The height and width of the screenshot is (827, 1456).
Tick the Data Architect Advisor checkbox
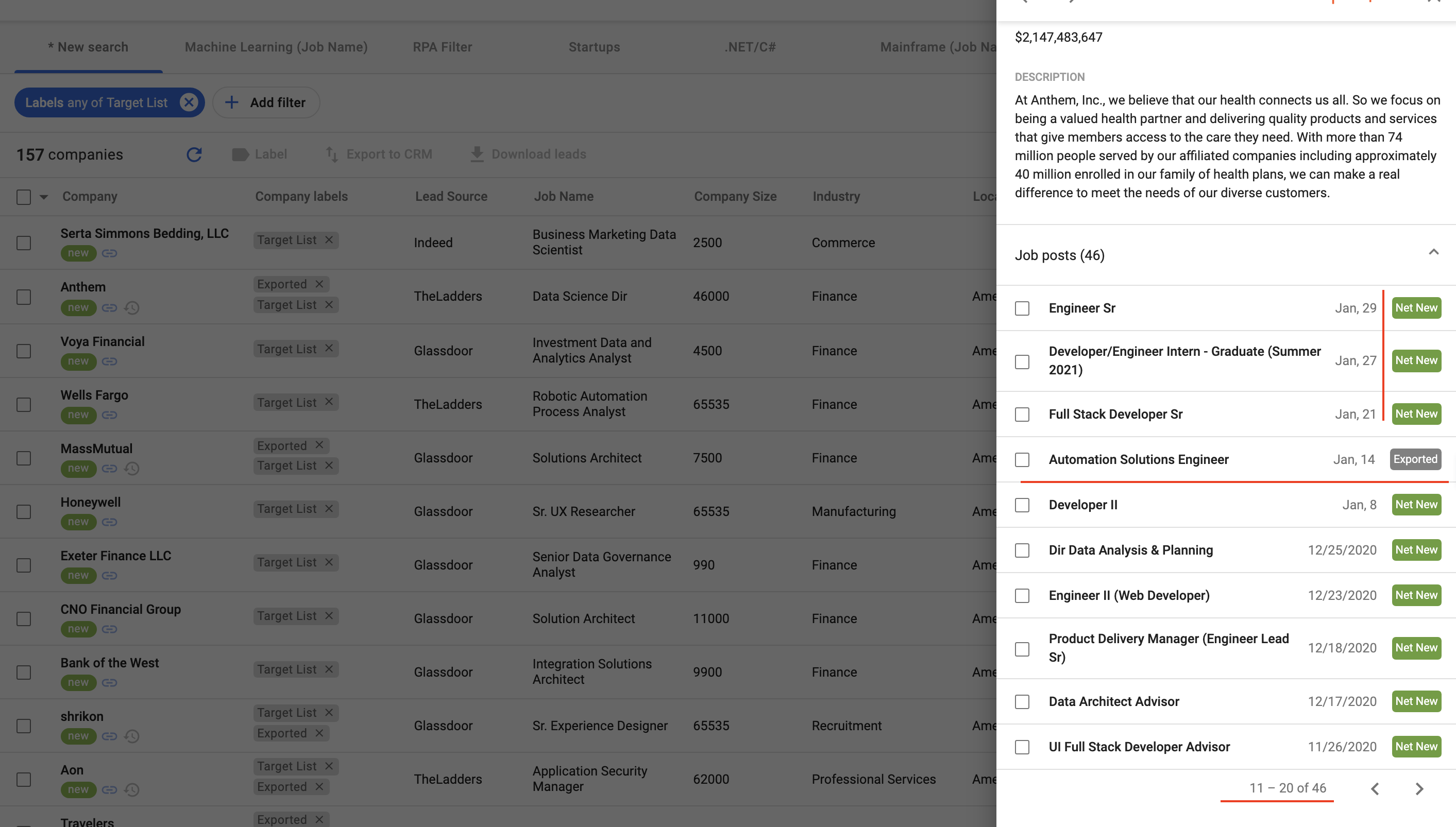tap(1022, 701)
